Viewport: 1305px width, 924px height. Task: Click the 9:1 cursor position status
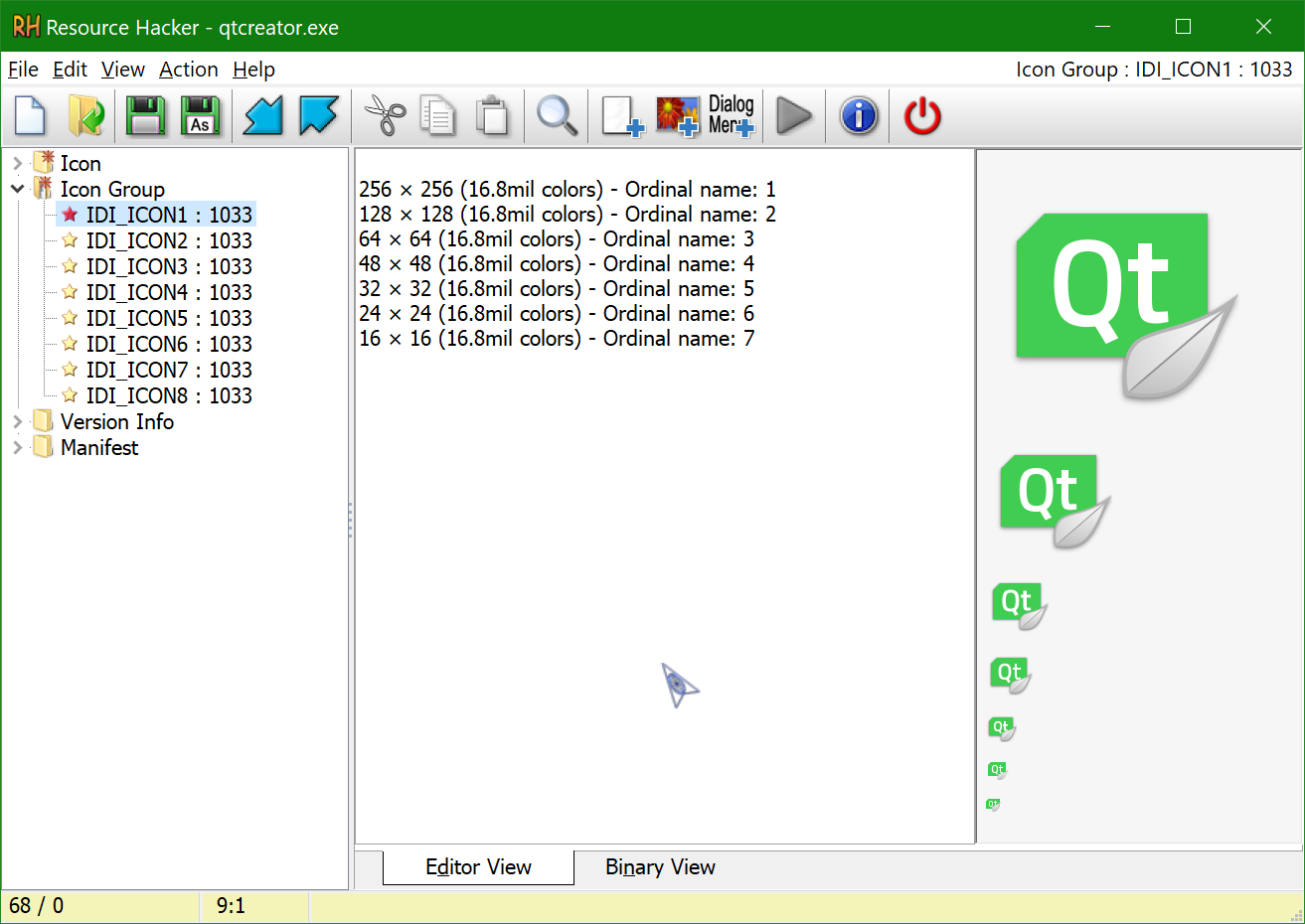pyautogui.click(x=231, y=906)
